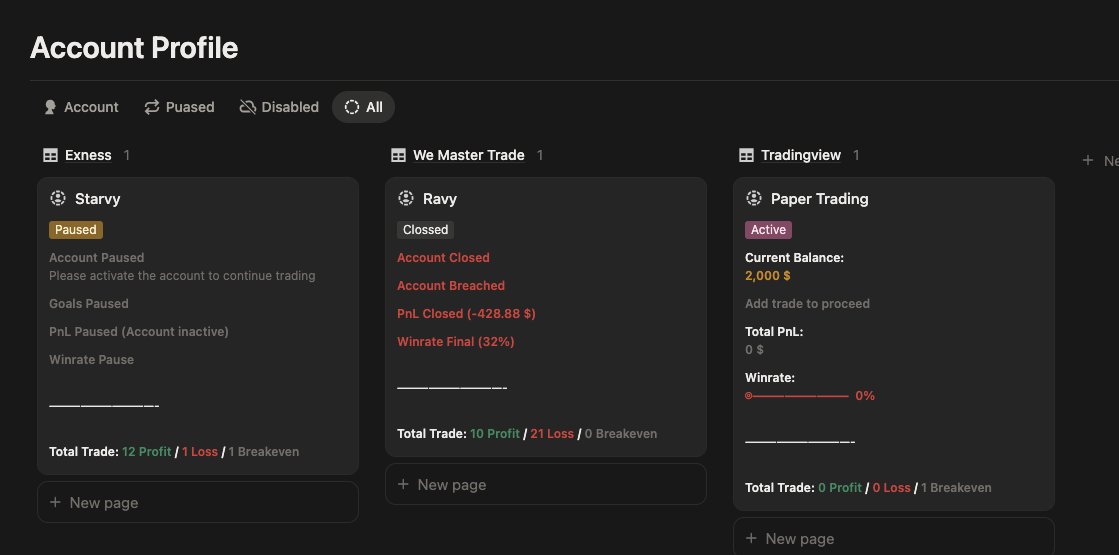Viewport: 1119px width, 555px height.
Task: Open the Account view tab
Action: tap(81, 107)
